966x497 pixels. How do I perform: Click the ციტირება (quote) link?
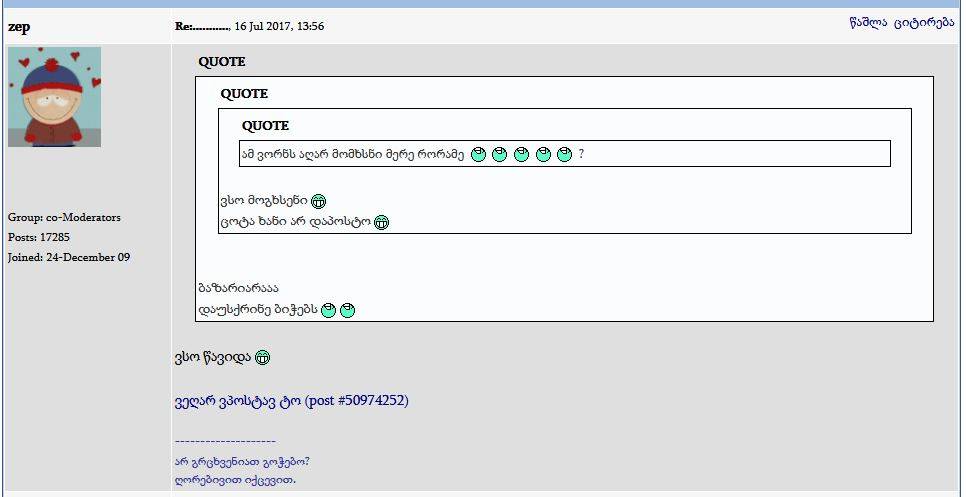(x=924, y=24)
